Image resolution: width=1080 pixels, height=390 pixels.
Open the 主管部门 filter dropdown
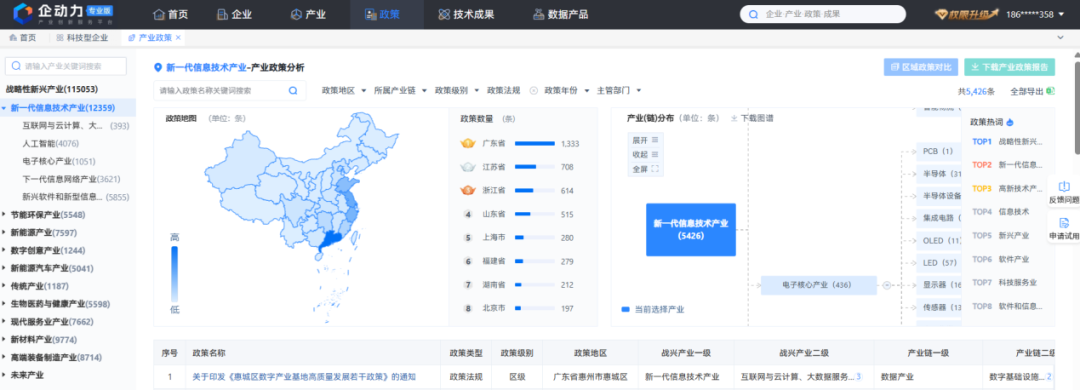click(619, 90)
